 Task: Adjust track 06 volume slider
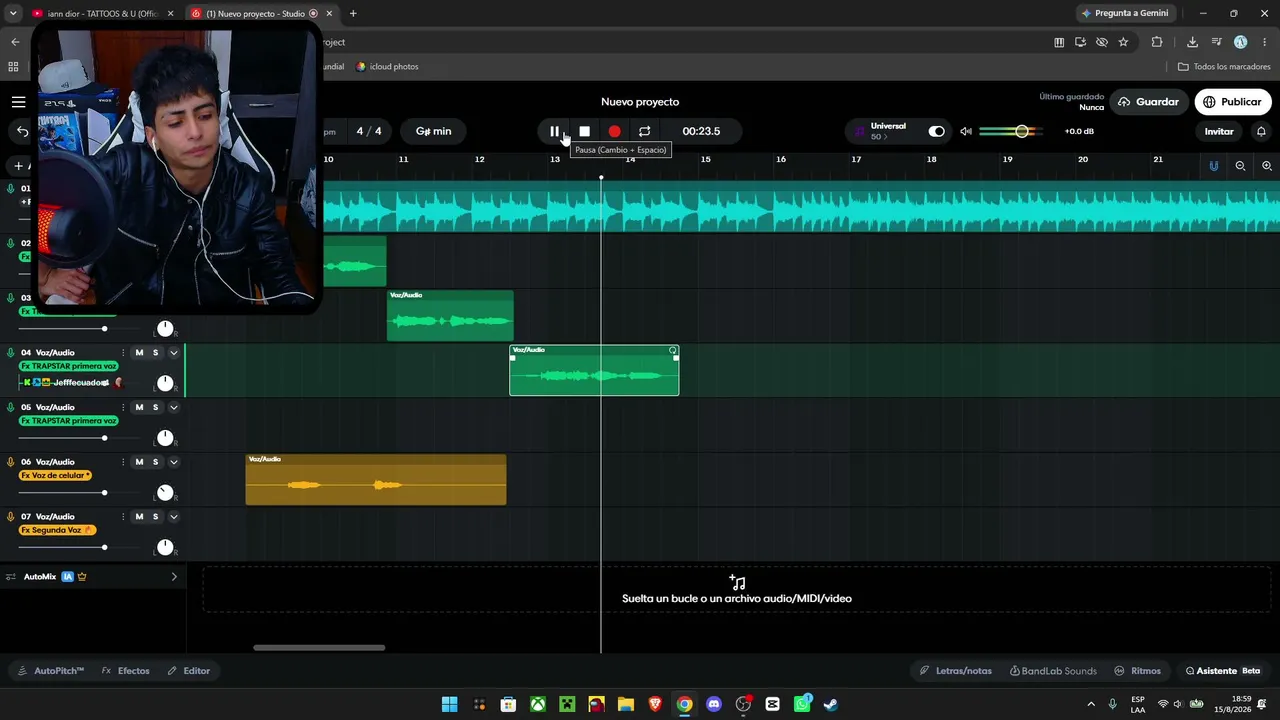(104, 493)
